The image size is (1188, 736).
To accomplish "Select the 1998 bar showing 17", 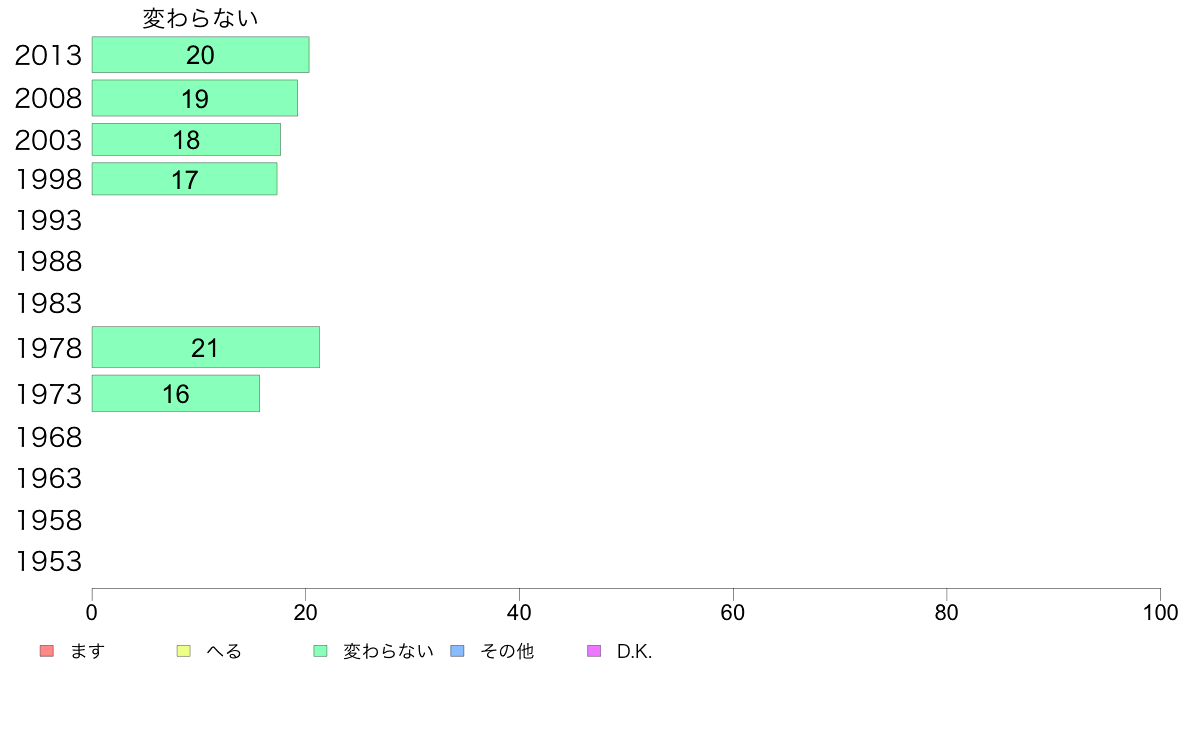I will click(185, 179).
